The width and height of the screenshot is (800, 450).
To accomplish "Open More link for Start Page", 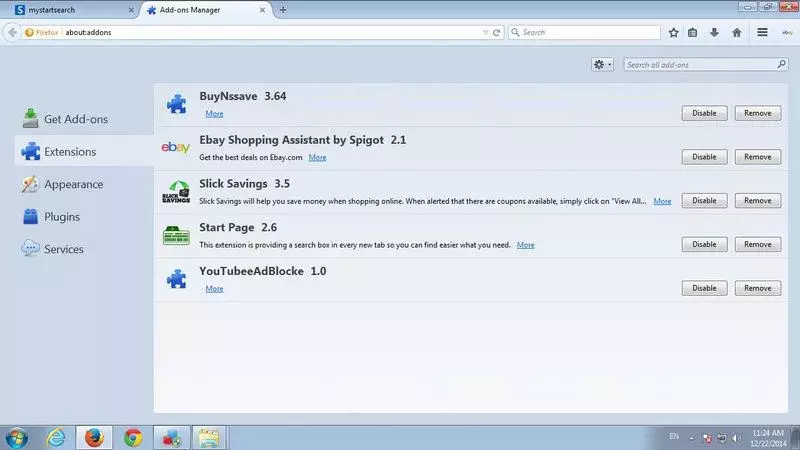I will click(x=526, y=245).
